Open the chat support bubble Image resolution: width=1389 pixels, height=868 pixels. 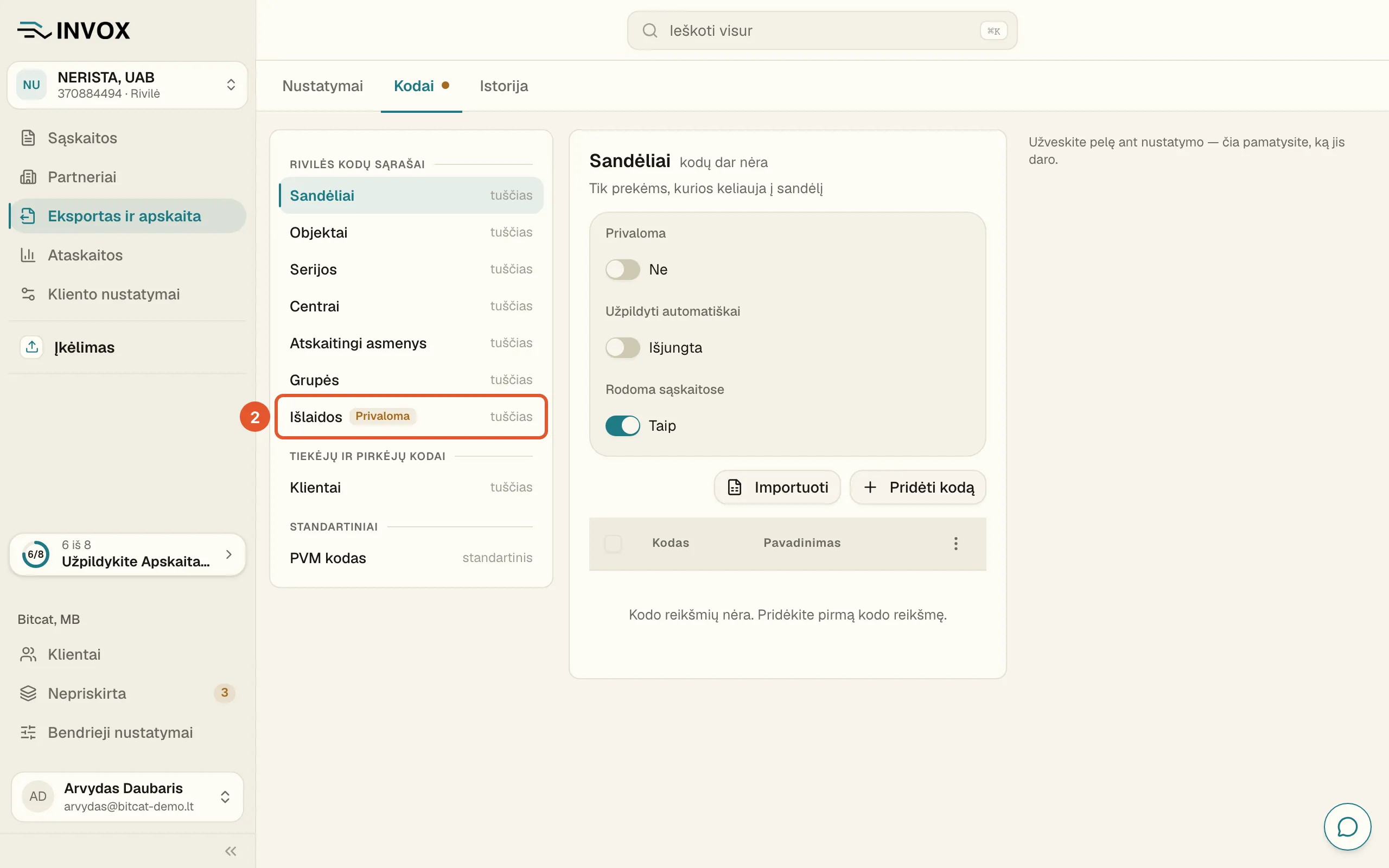point(1347,827)
